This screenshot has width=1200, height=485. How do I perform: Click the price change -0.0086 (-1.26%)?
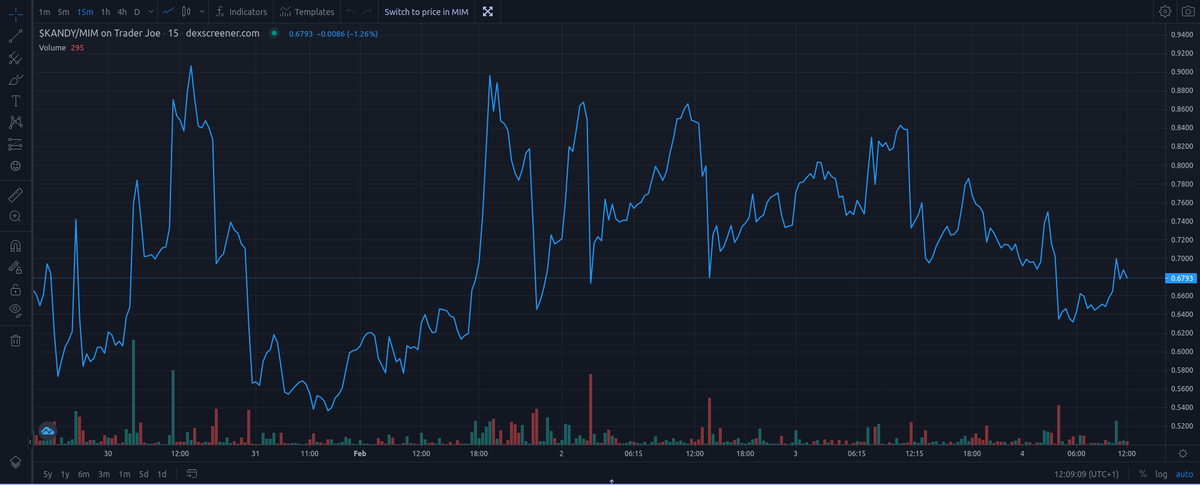345,34
